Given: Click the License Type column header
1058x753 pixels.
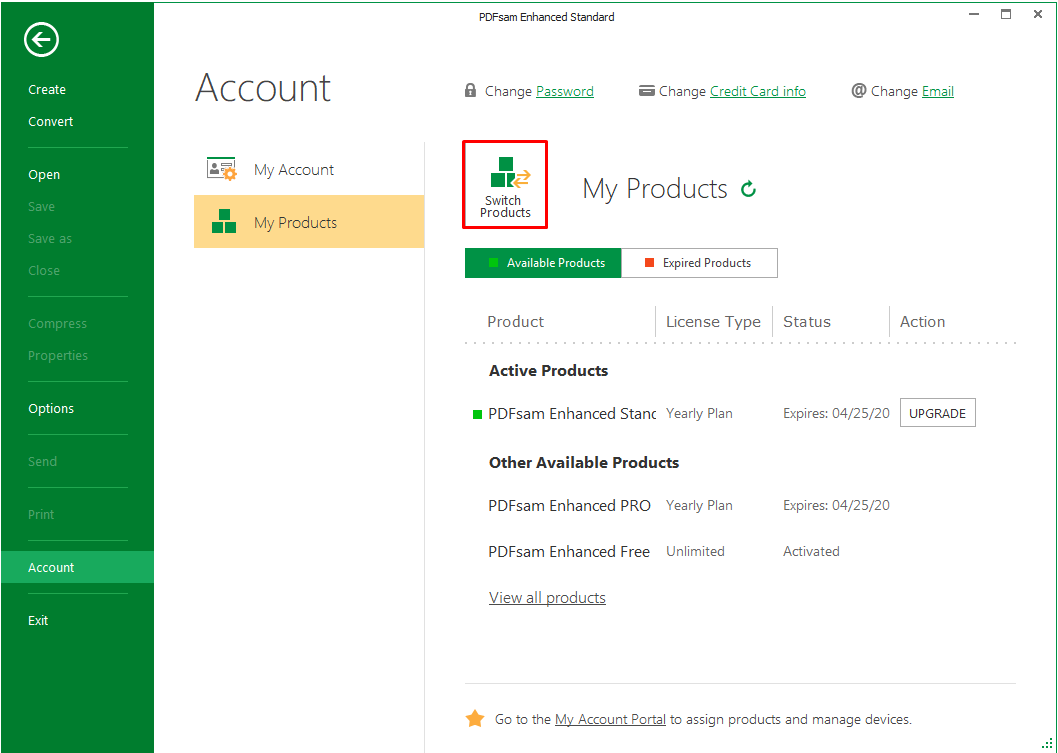Looking at the screenshot, I should (713, 322).
